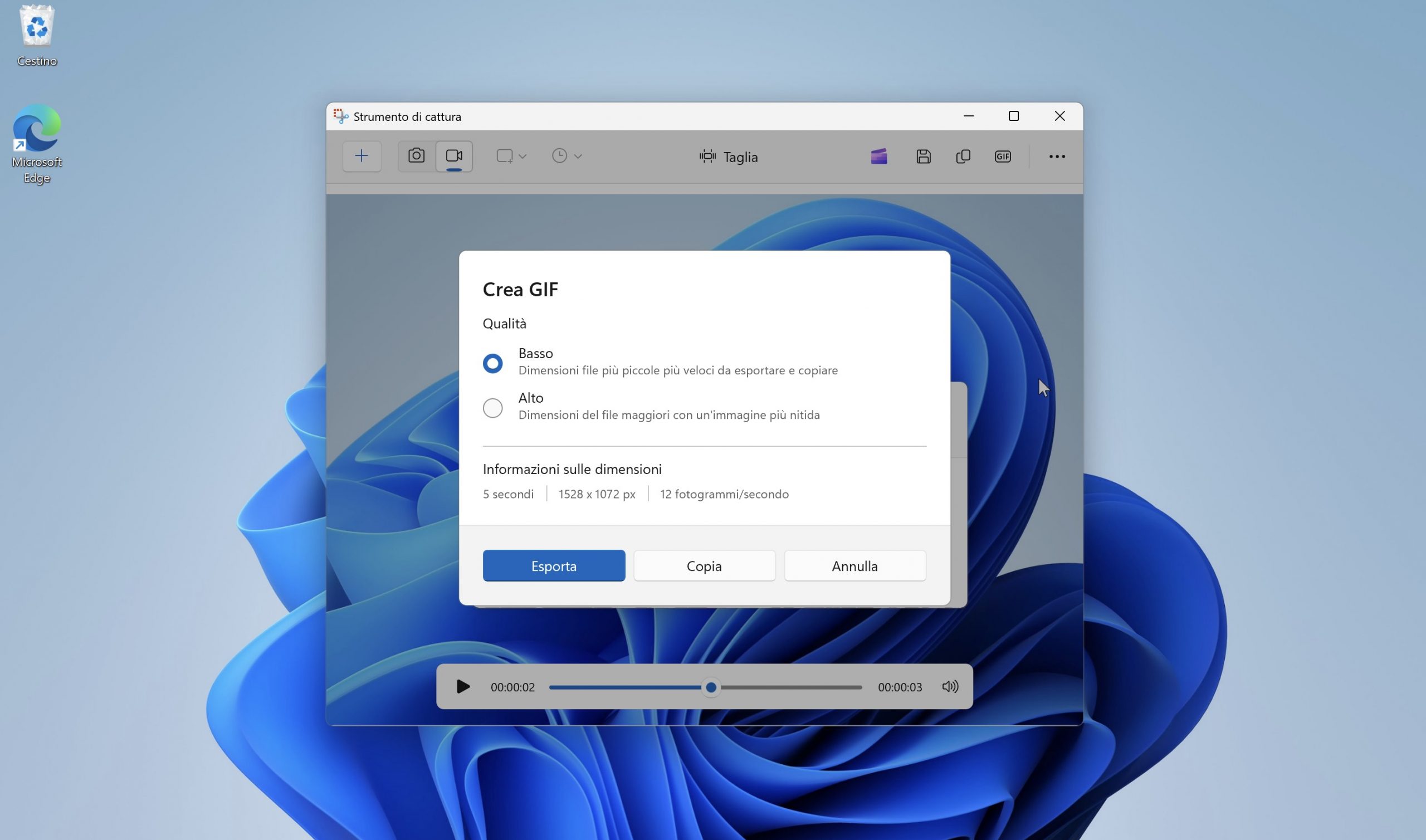Click the save floppy disk icon
The height and width of the screenshot is (840, 1426).
(924, 156)
